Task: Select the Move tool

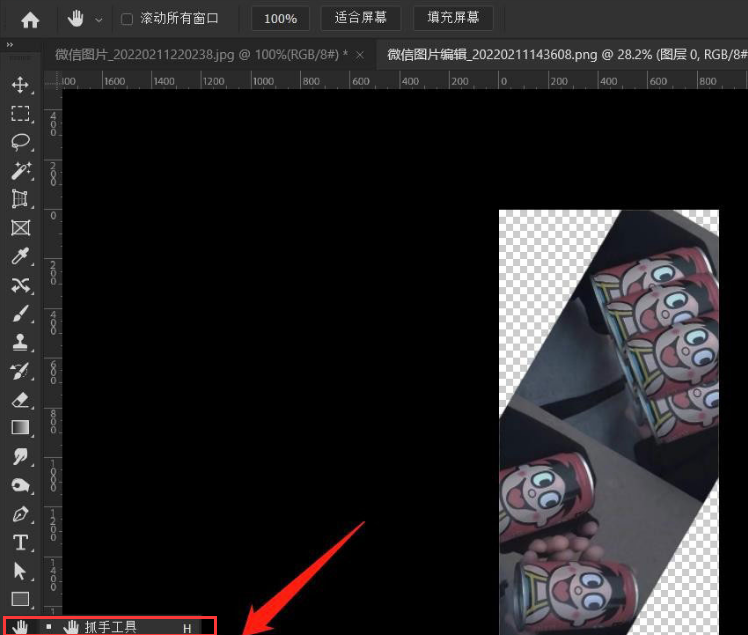Action: click(20, 85)
